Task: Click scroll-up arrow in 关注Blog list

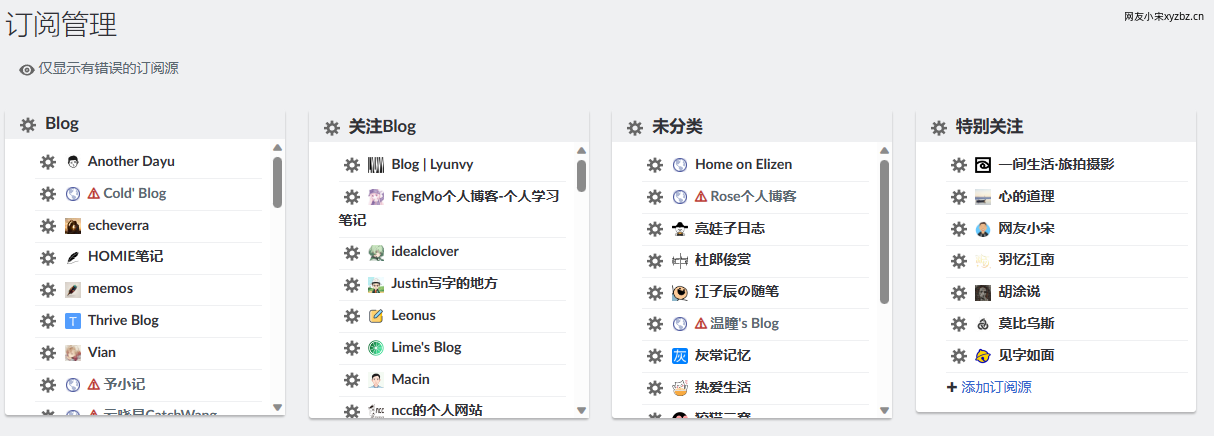Action: (581, 151)
